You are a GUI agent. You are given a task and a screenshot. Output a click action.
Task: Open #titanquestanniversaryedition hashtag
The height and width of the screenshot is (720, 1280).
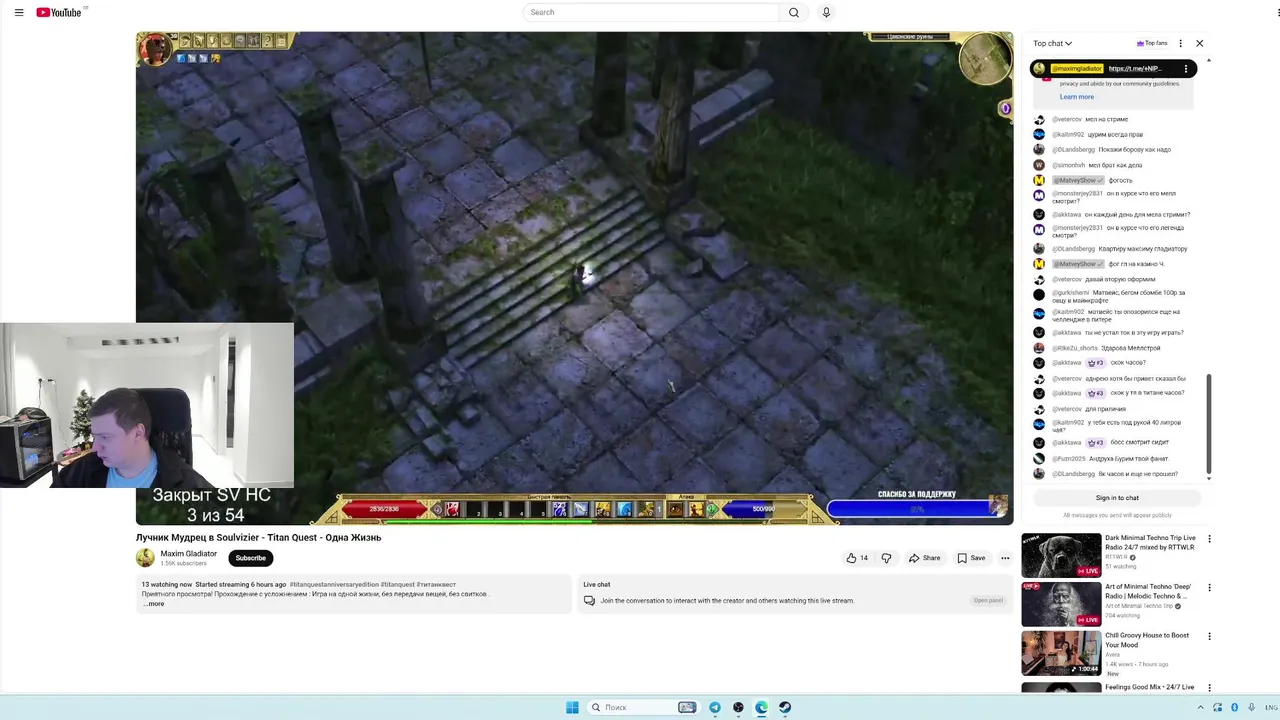[x=334, y=584]
